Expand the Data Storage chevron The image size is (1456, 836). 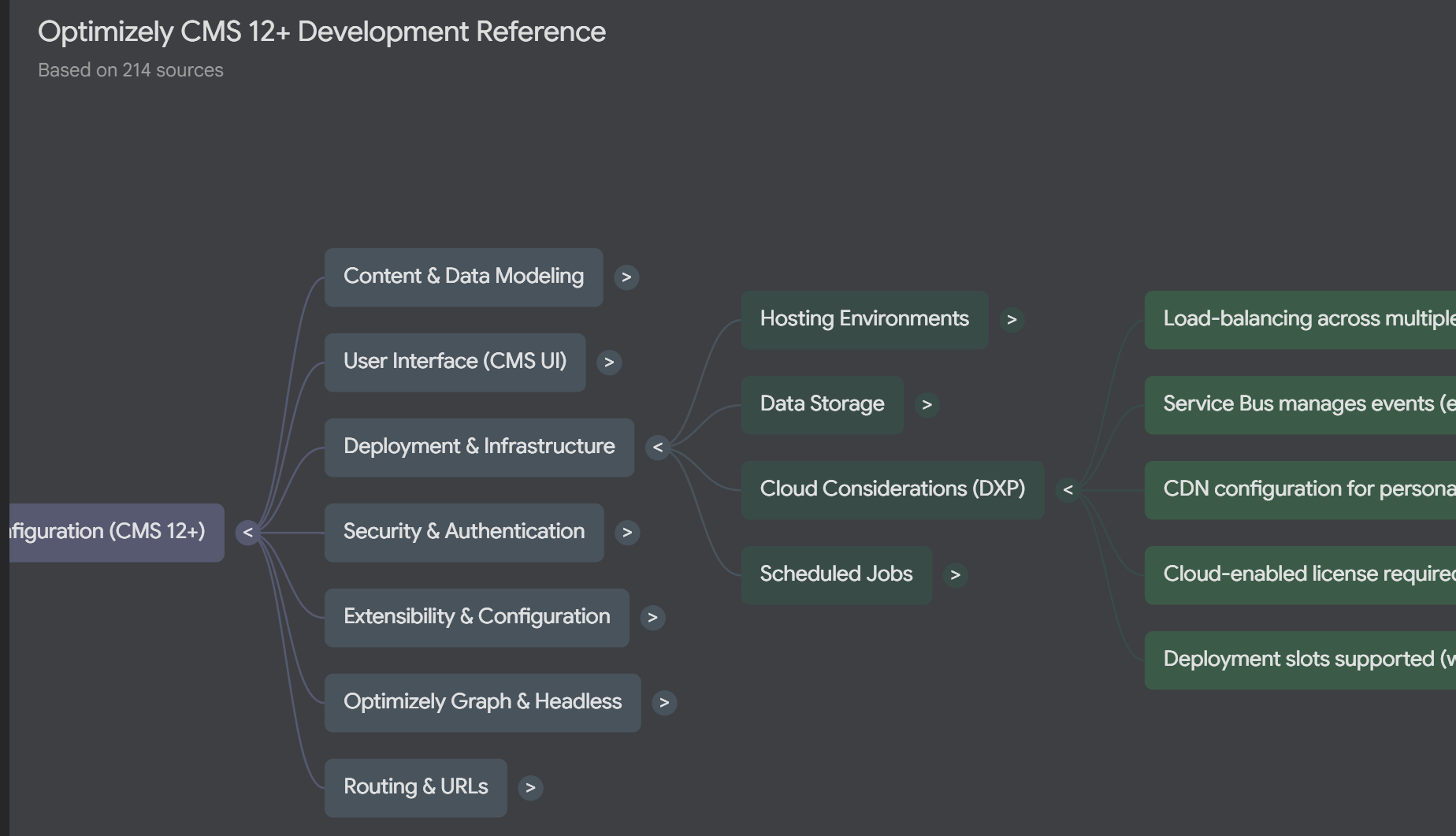click(x=927, y=405)
